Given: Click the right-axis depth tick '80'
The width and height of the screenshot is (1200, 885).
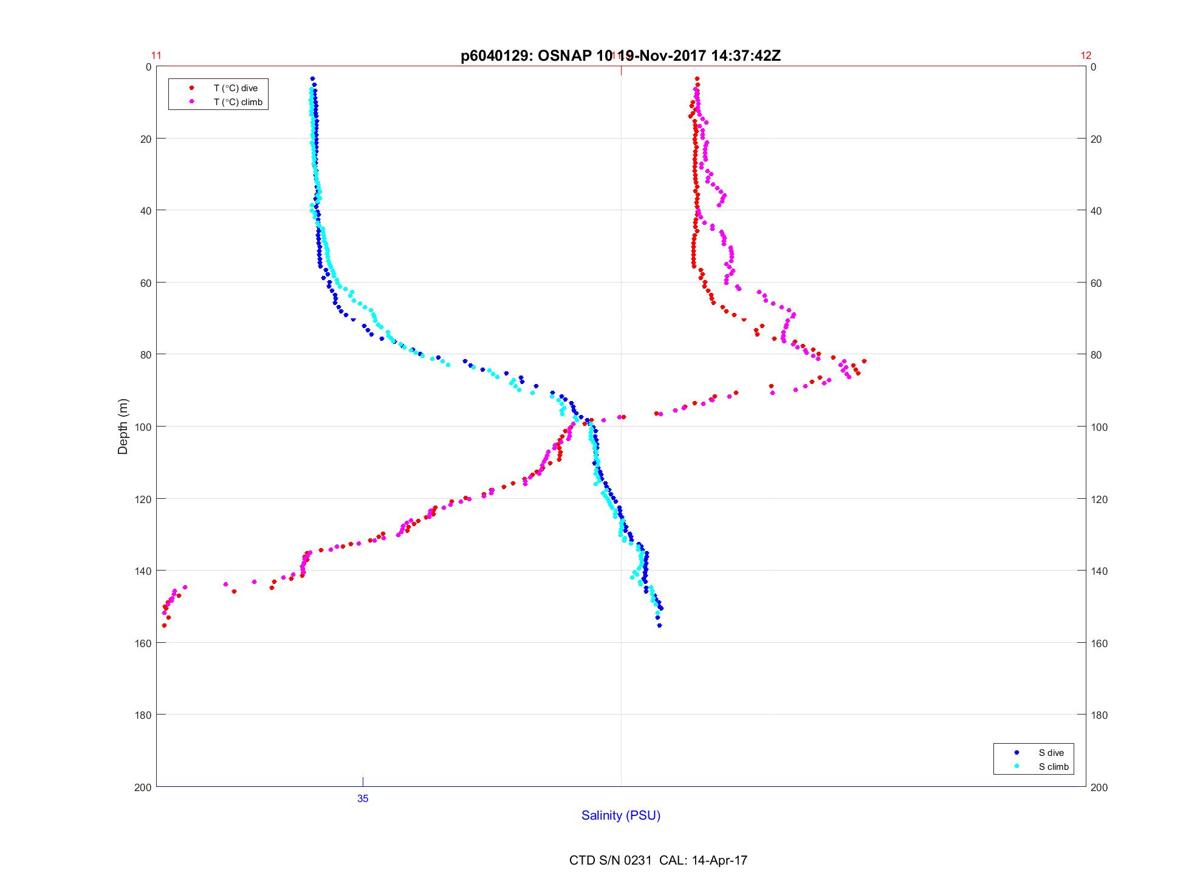Looking at the screenshot, I should (1097, 355).
